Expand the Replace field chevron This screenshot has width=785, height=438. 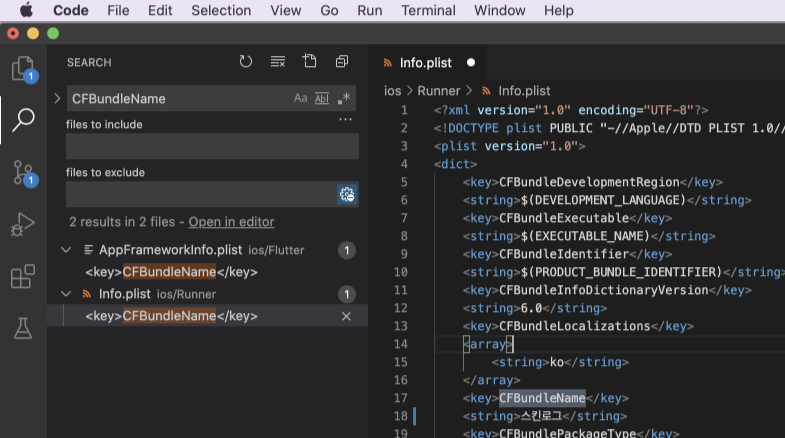click(57, 98)
